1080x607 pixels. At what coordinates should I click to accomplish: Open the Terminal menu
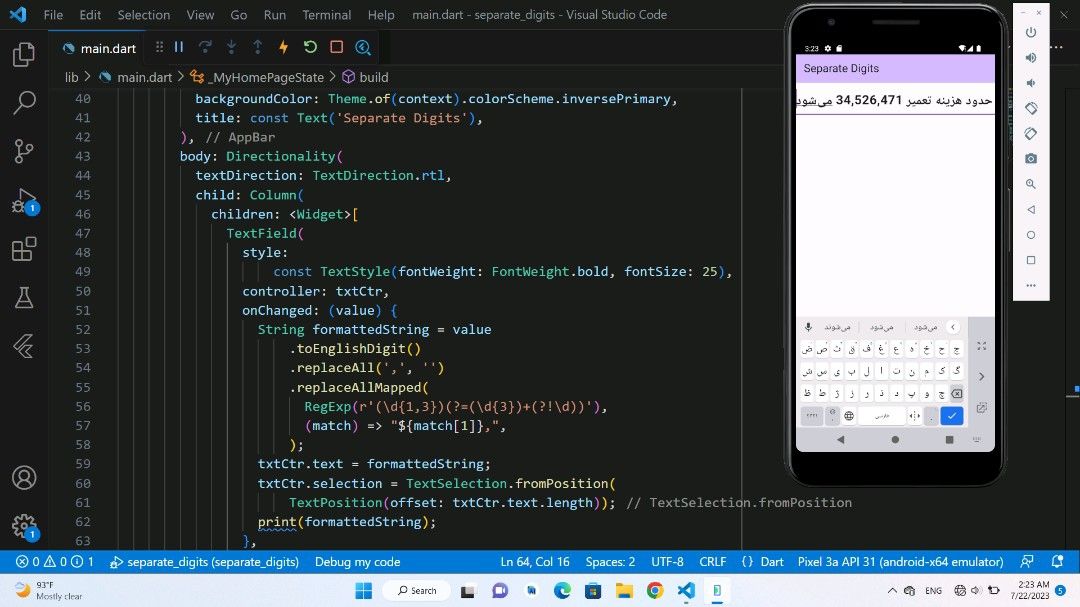(x=326, y=14)
